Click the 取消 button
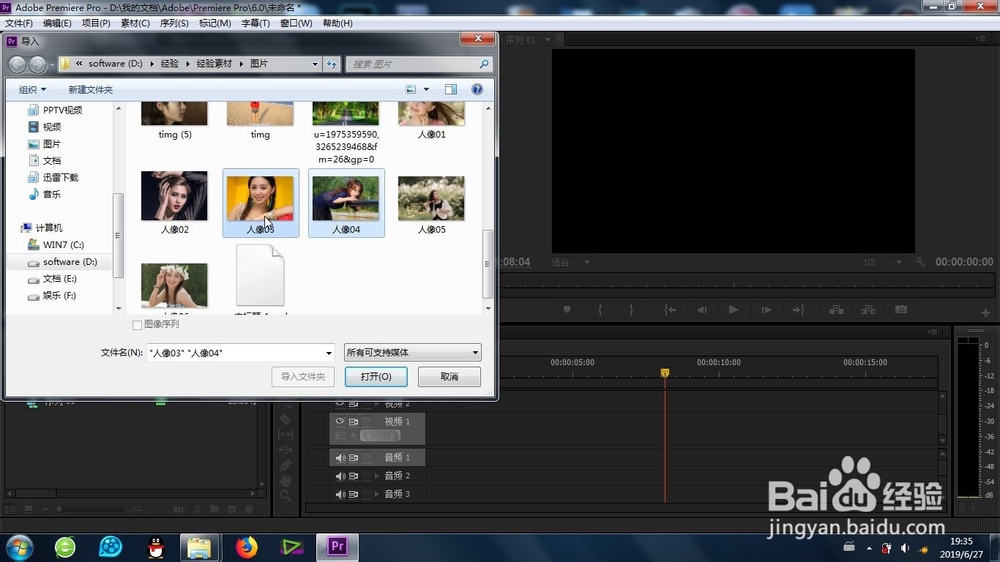 [449, 376]
